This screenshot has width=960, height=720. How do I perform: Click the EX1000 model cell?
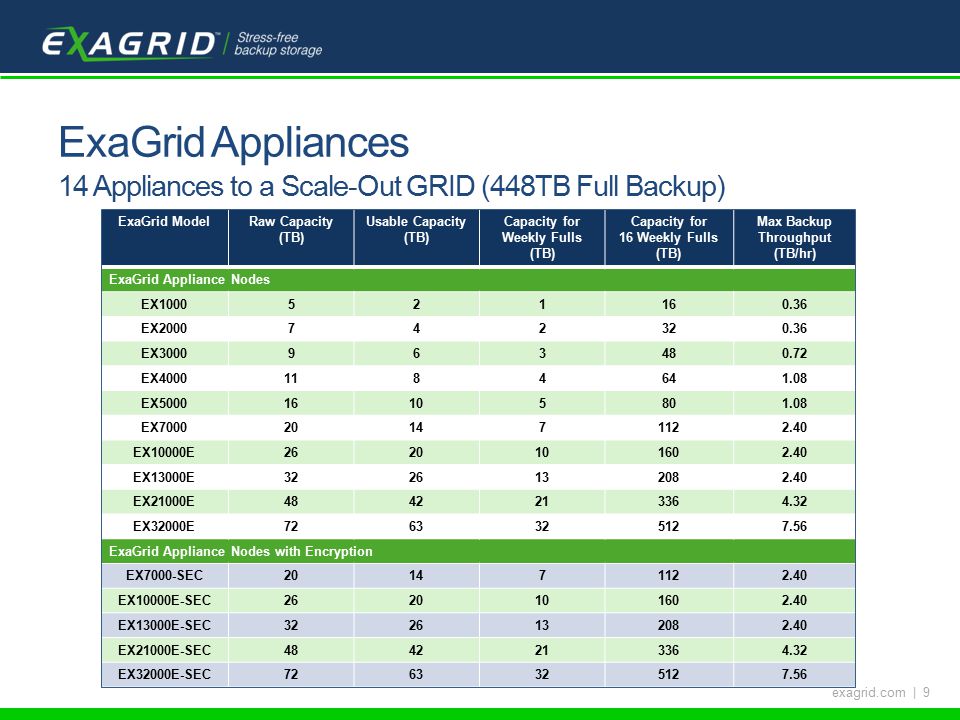(164, 304)
